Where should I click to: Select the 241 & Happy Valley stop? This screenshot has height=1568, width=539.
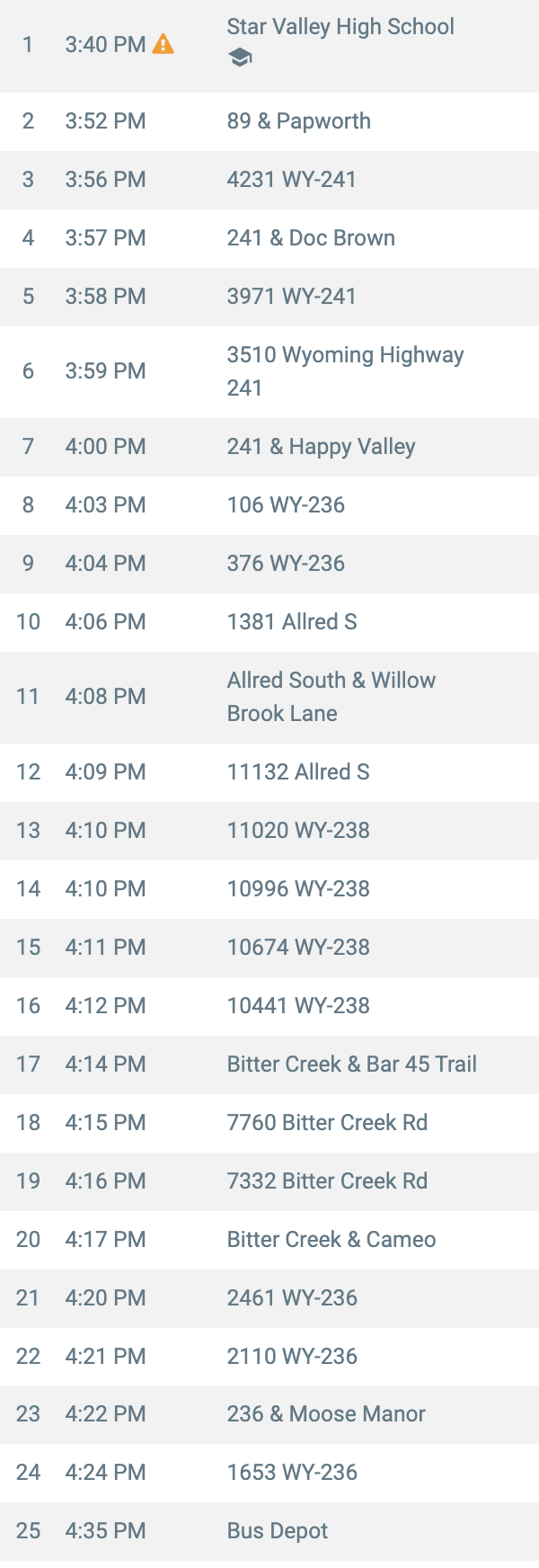(x=269, y=447)
